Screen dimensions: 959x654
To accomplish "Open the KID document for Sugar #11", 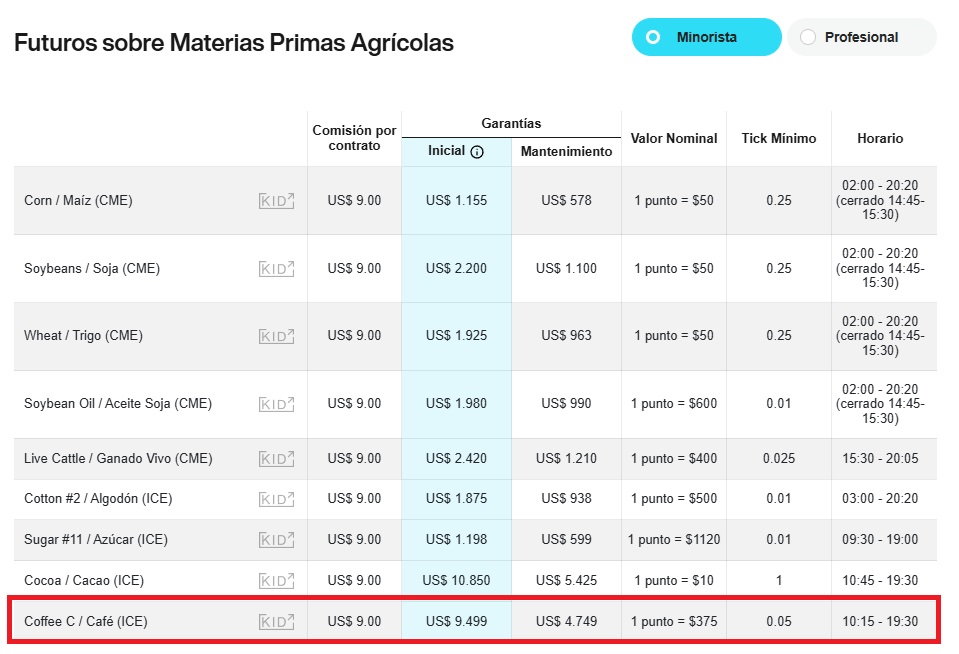I will (277, 540).
